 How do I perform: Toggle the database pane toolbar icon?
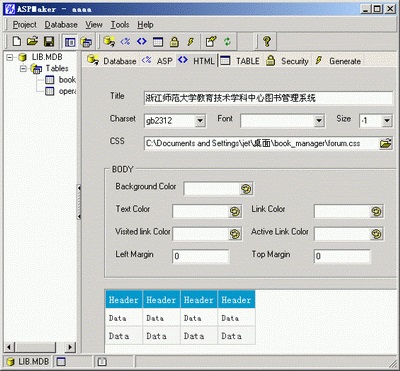point(70,42)
